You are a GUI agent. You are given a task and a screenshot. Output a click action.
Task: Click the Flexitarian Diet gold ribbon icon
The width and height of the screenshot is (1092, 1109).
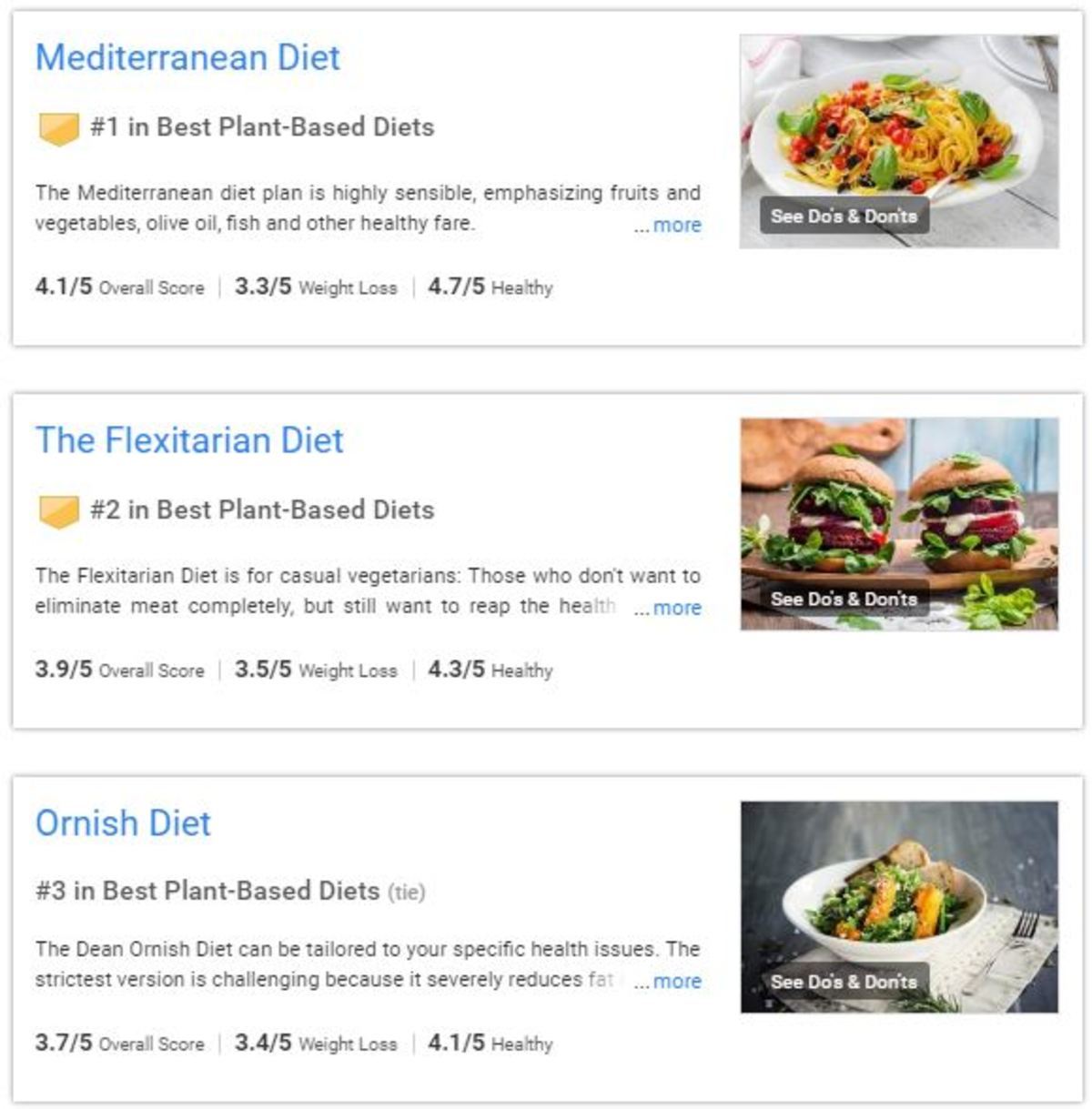58,511
